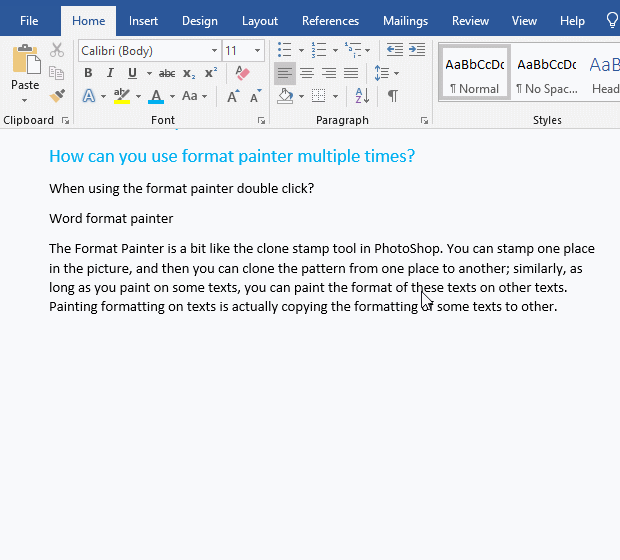Toggle Justify alignment
620x560 pixels.
click(351, 73)
